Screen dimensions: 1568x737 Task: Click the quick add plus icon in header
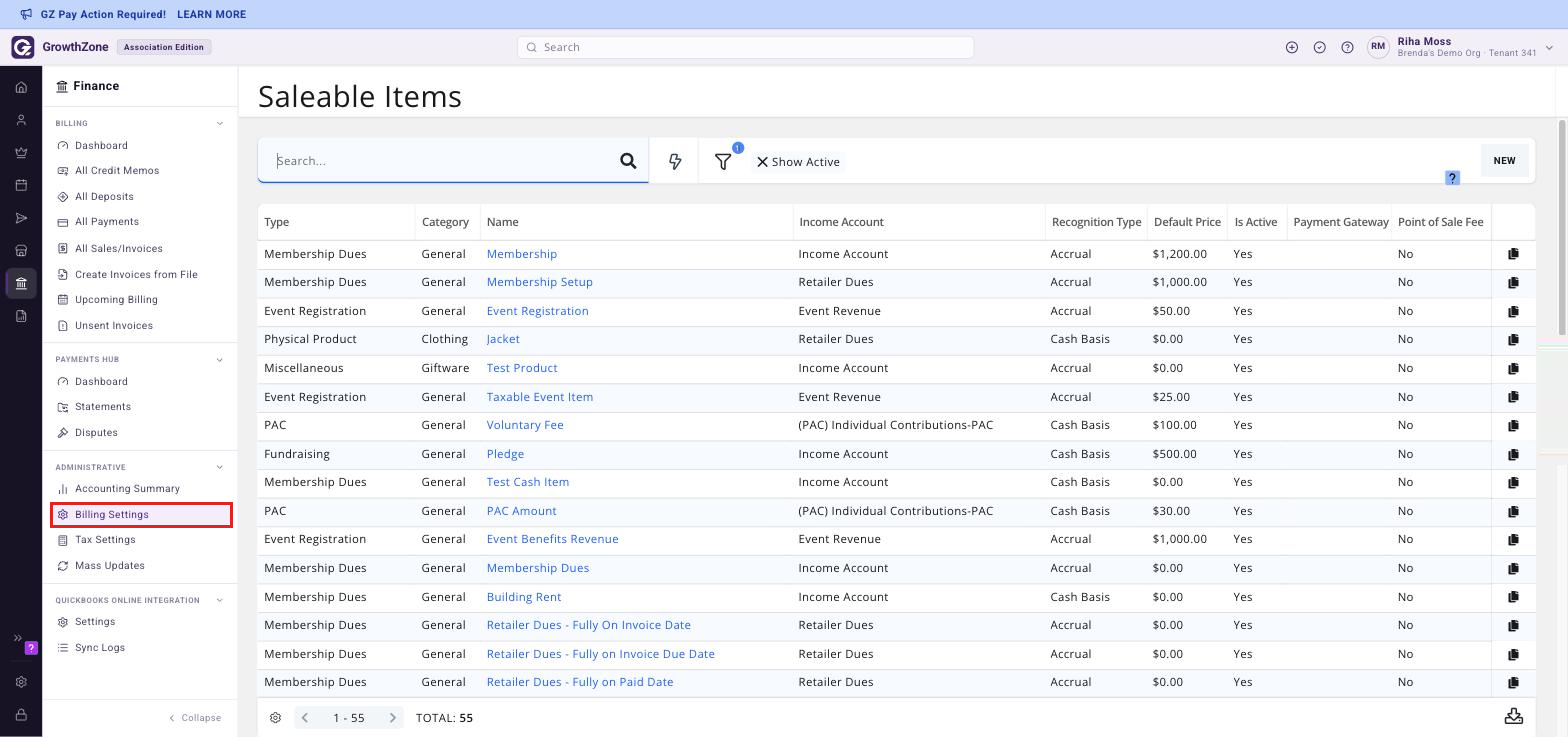pos(1292,47)
